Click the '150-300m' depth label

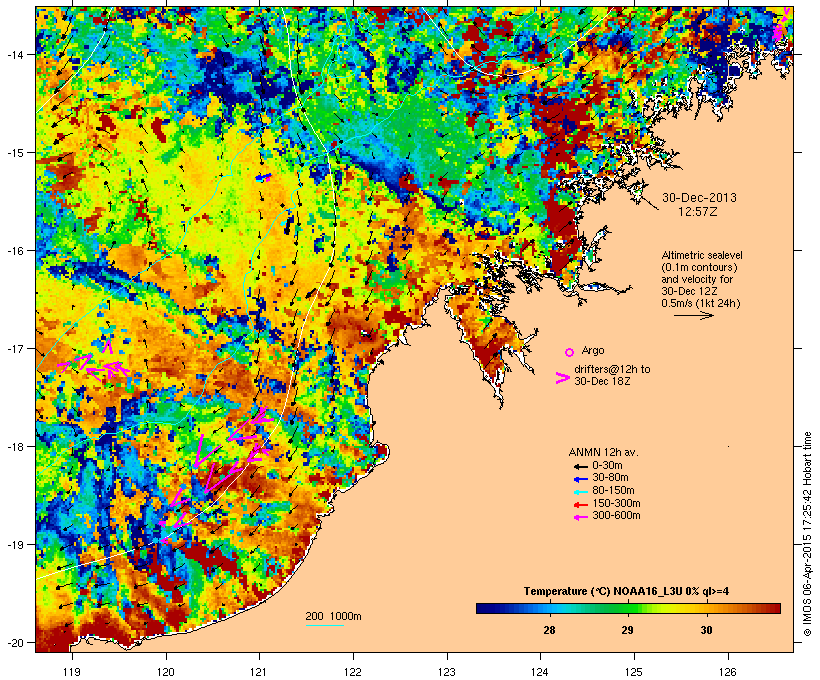[617, 504]
